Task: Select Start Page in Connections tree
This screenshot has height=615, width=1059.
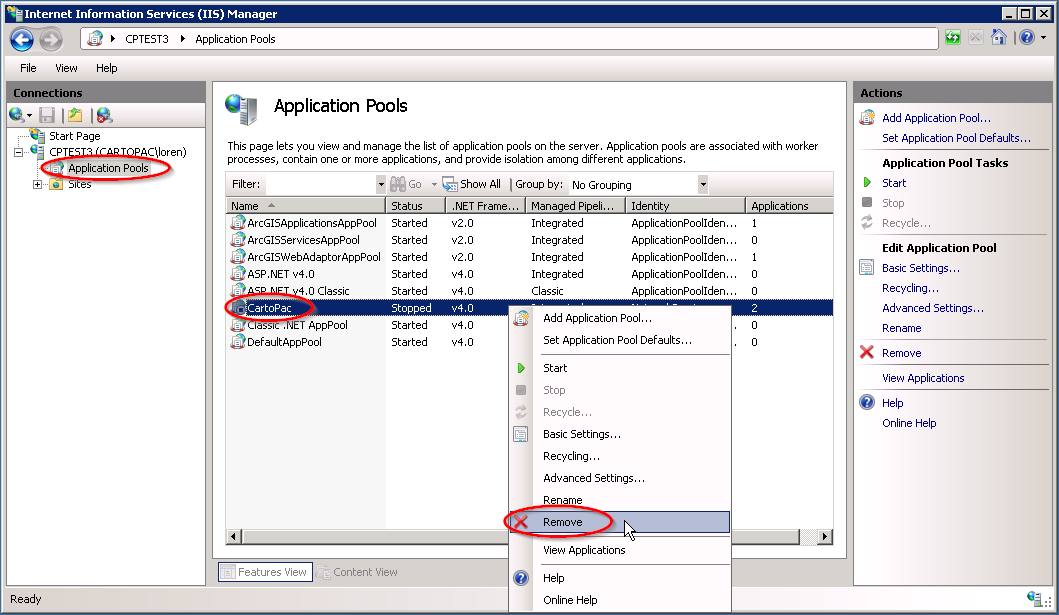Action: [74, 136]
